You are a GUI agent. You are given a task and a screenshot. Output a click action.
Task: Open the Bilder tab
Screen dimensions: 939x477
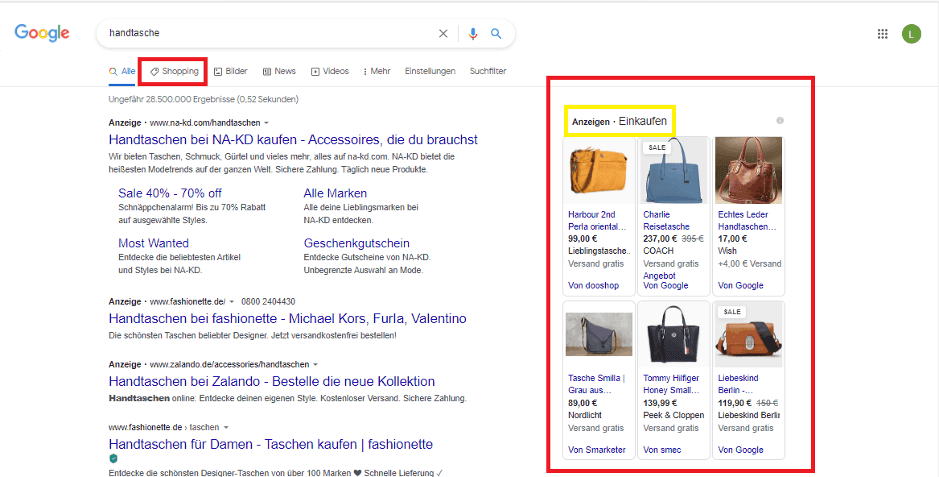tap(230, 71)
